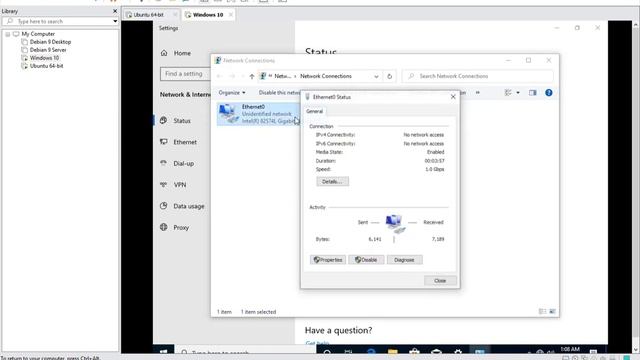Click the Home icon in Settings
Image resolution: width=640 pixels, height=360 pixels.
click(164, 53)
